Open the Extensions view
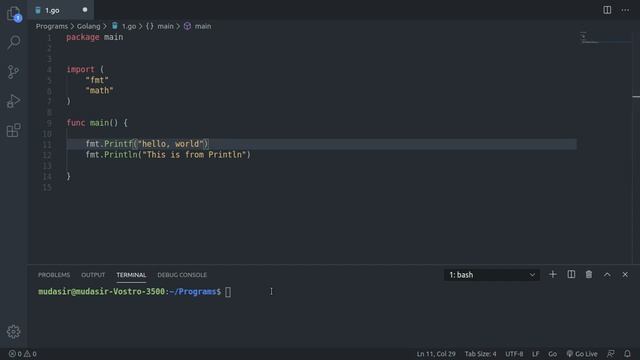The width and height of the screenshot is (640, 360). 13,131
